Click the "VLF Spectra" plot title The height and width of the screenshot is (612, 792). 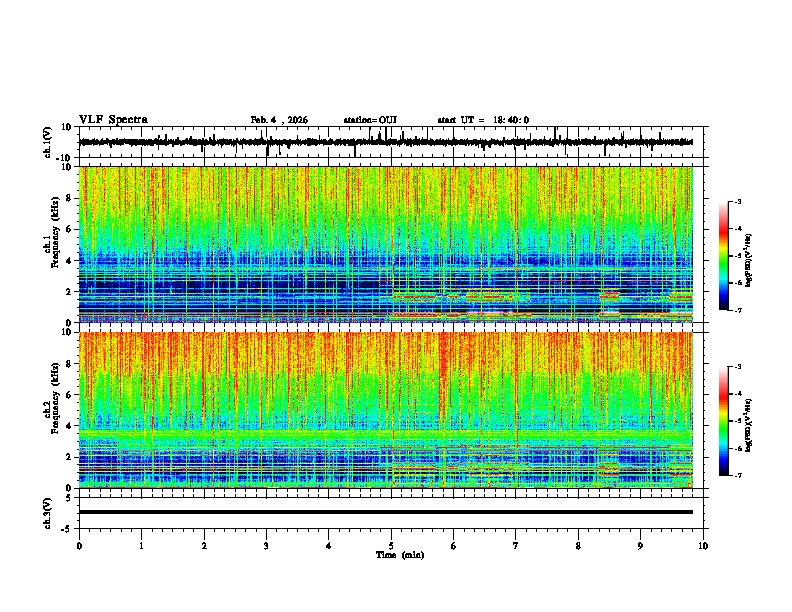(x=113, y=120)
